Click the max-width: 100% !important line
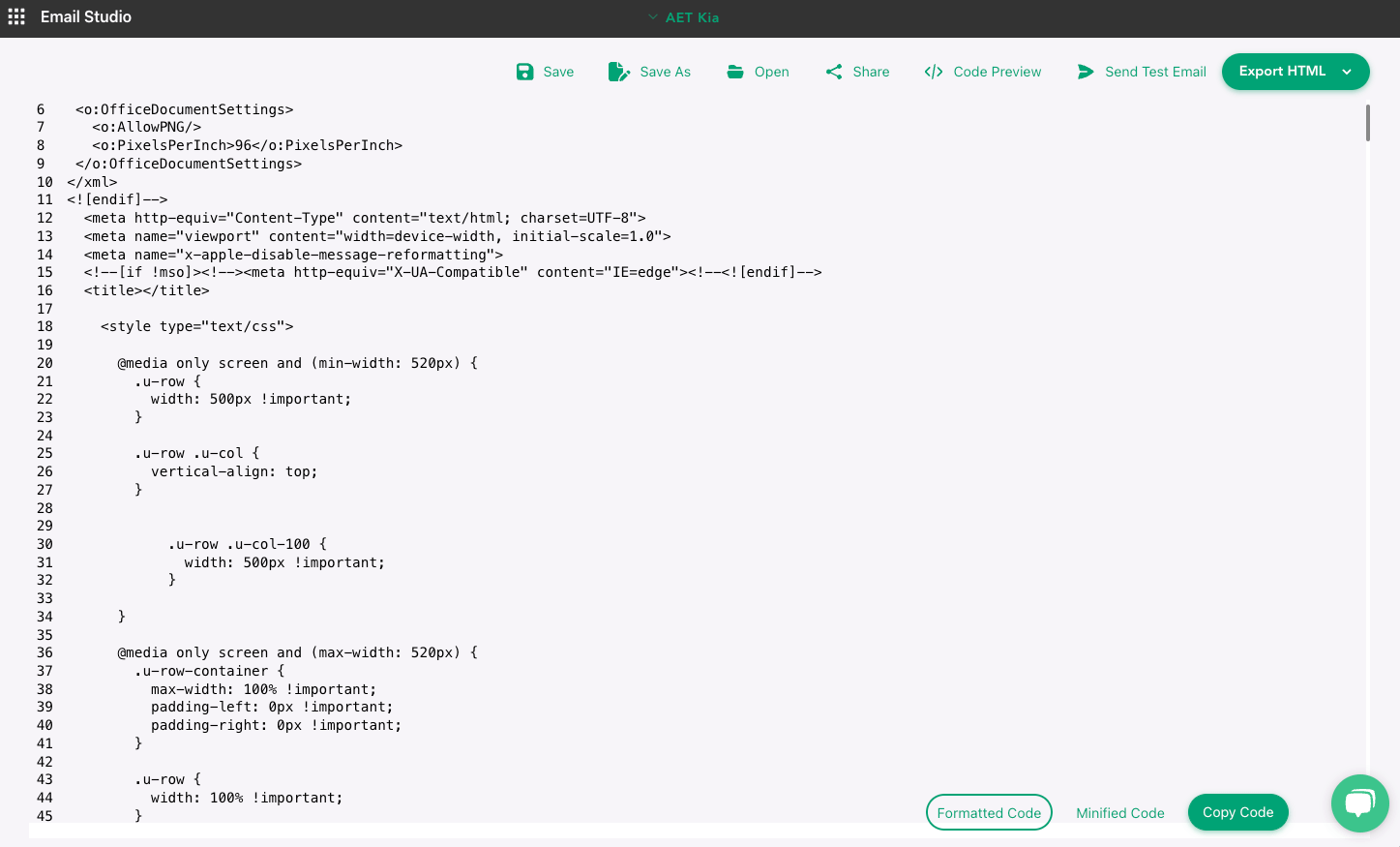The width and height of the screenshot is (1400, 847). 263,689
